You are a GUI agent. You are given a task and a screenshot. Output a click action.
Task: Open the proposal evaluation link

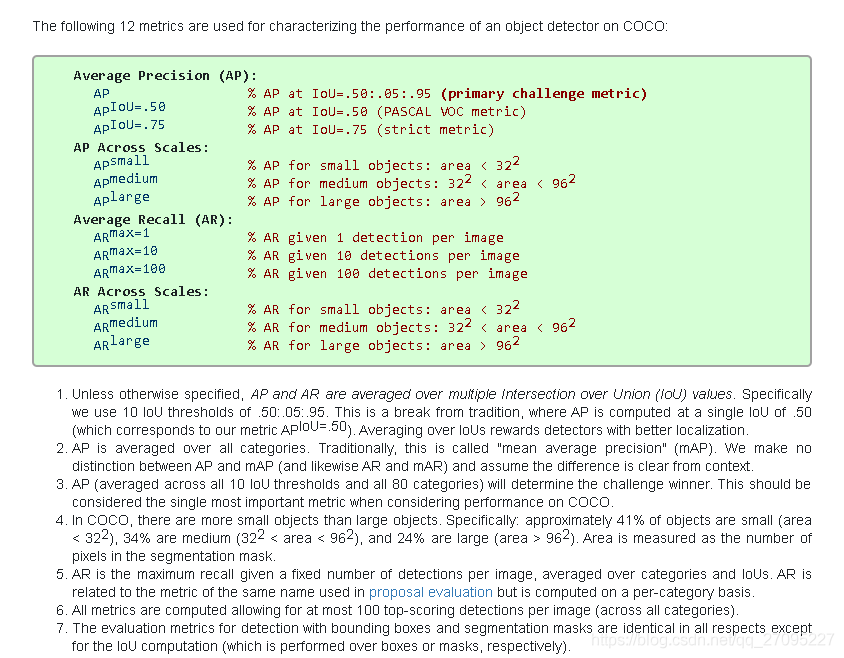(431, 592)
